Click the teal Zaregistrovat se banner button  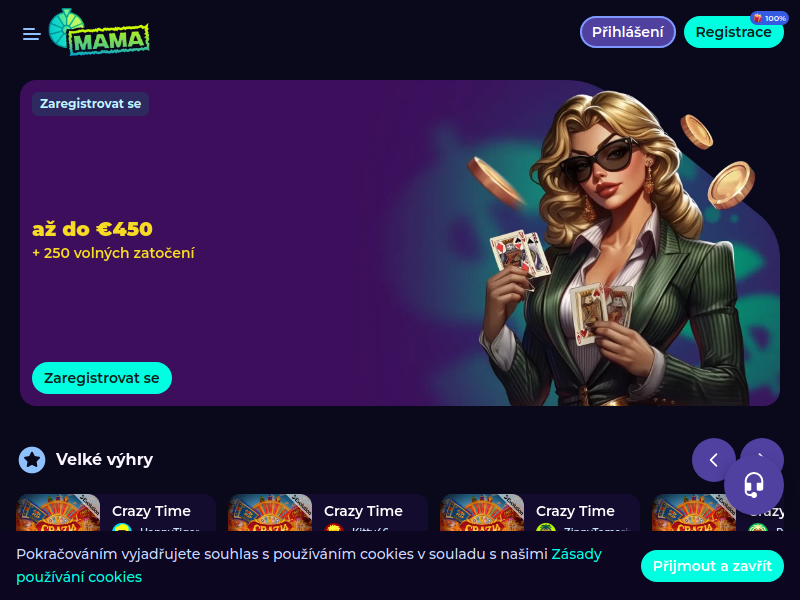(x=102, y=378)
